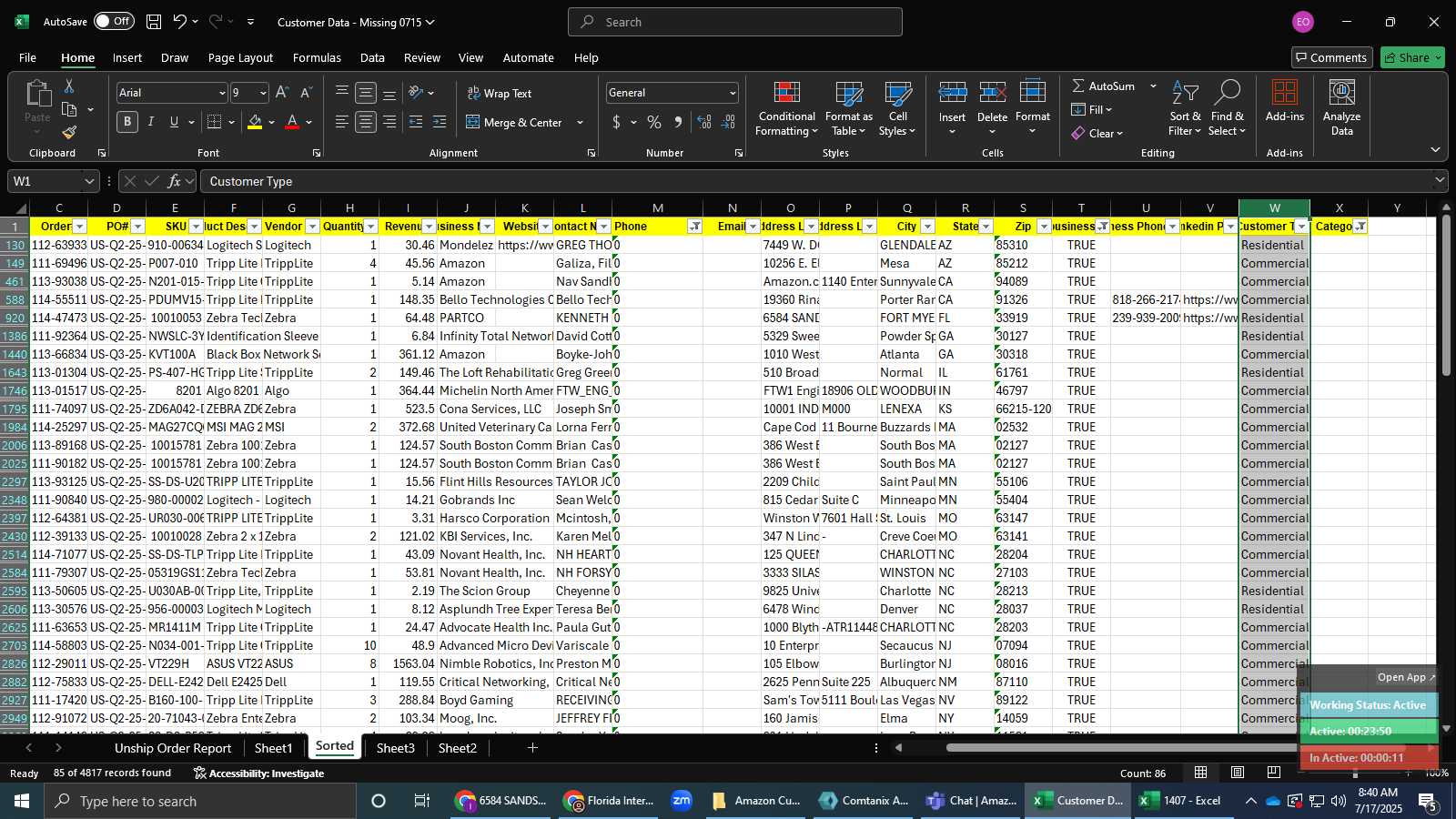This screenshot has height=819, width=1456.
Task: Switch to the Sheet3 tab
Action: (x=395, y=748)
